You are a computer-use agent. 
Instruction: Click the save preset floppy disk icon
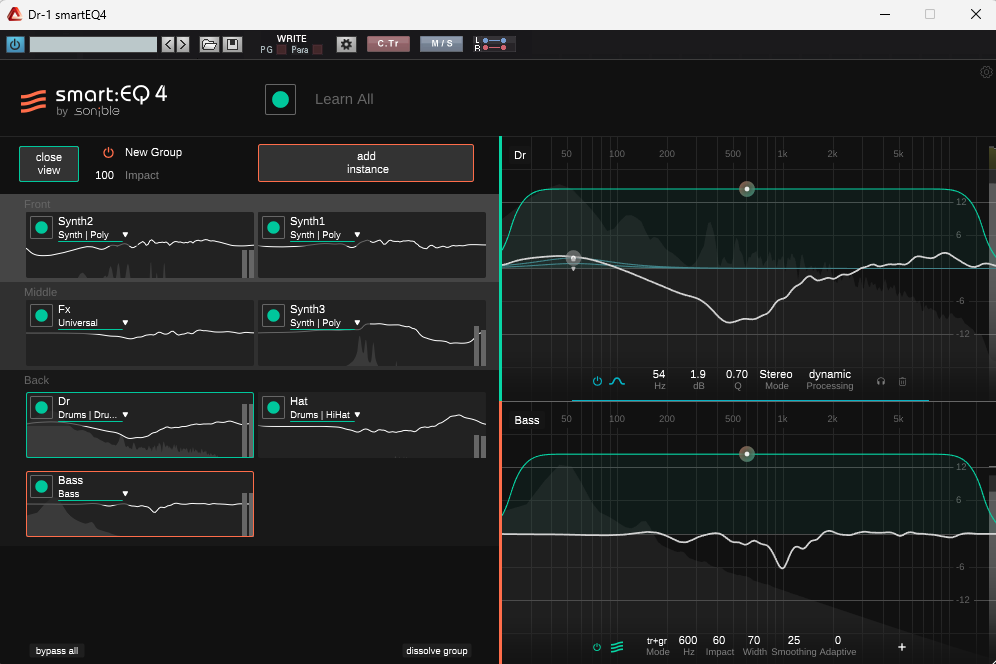pyautogui.click(x=232, y=44)
